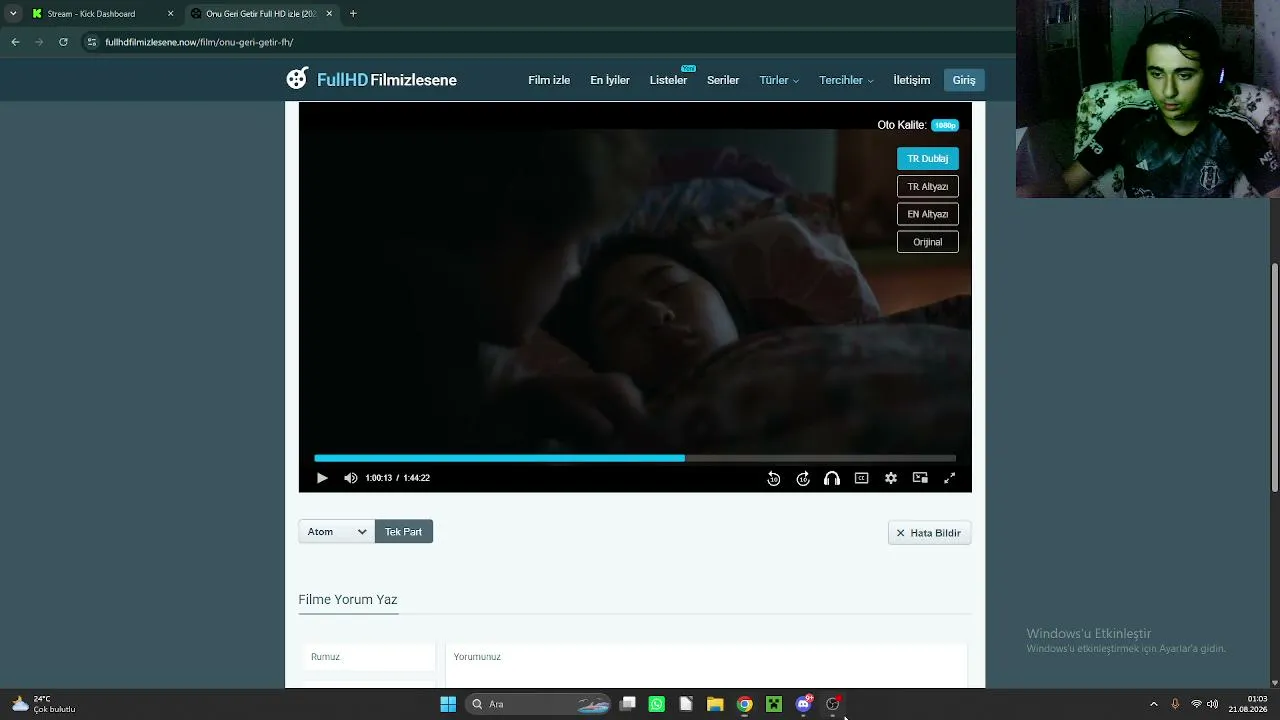Screen dimensions: 1280x720
Task: Open the Wi-Fi network settings icon
Action: click(1196, 704)
